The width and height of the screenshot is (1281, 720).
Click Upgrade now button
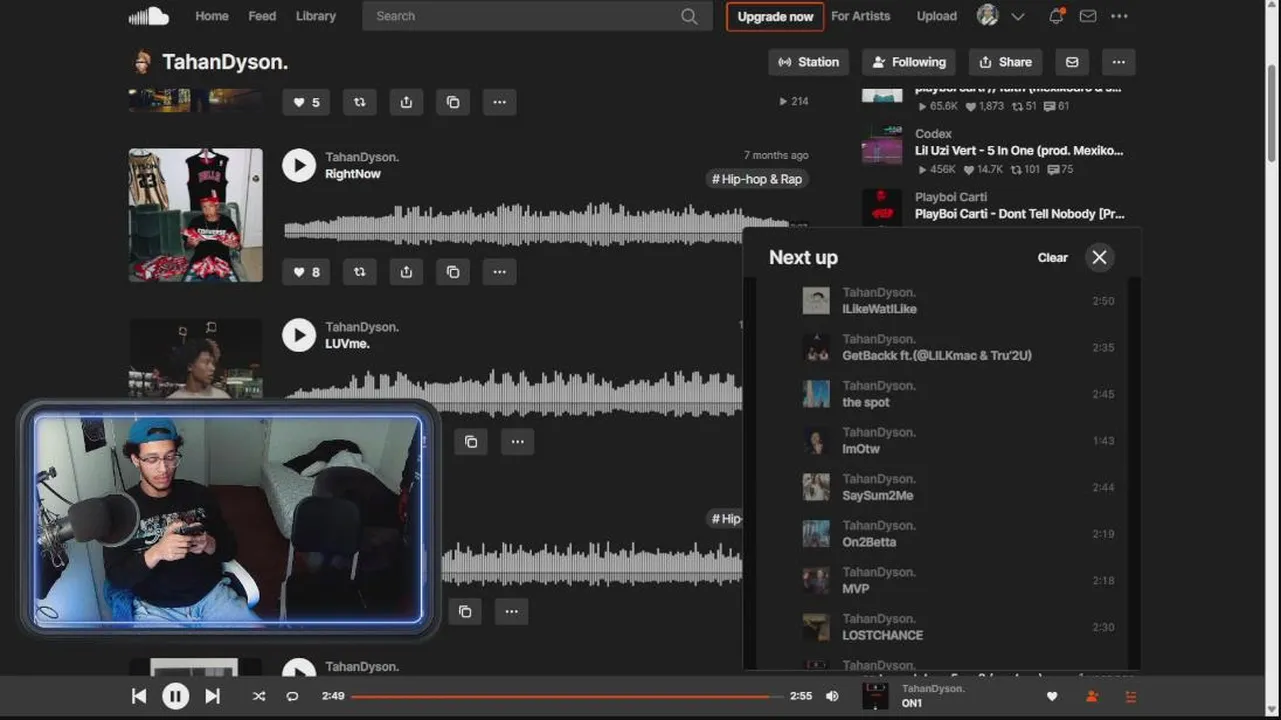click(x=775, y=16)
